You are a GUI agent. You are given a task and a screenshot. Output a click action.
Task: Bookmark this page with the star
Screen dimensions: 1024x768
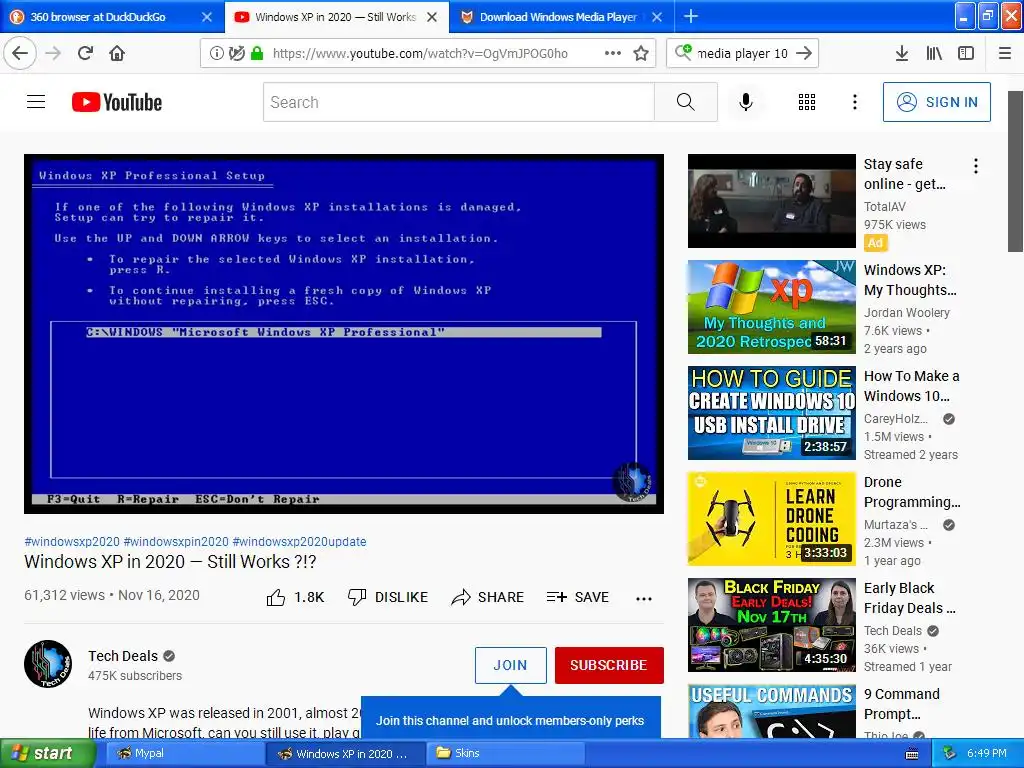coord(641,54)
